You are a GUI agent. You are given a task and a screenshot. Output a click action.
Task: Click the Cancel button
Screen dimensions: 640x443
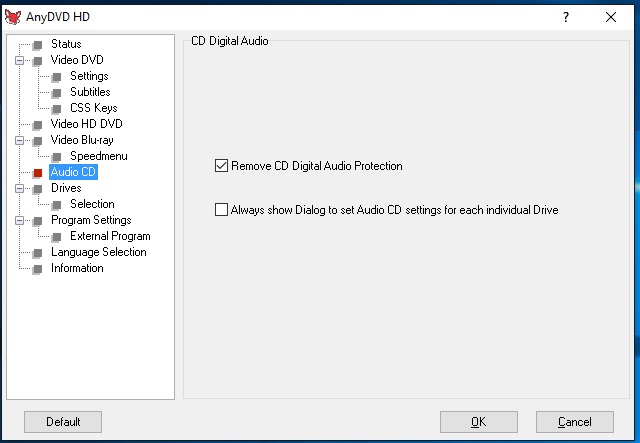click(x=574, y=422)
